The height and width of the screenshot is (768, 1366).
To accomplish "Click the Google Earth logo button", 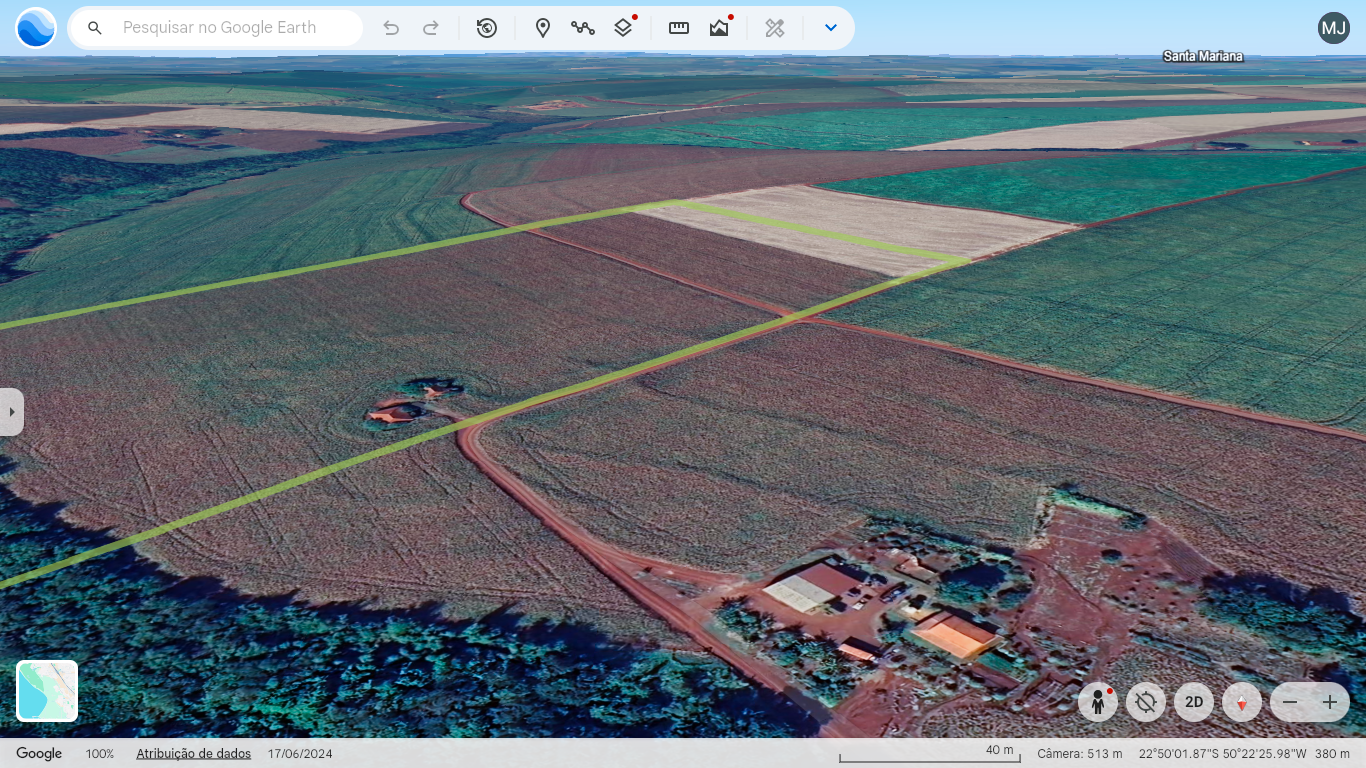I will click(x=36, y=28).
